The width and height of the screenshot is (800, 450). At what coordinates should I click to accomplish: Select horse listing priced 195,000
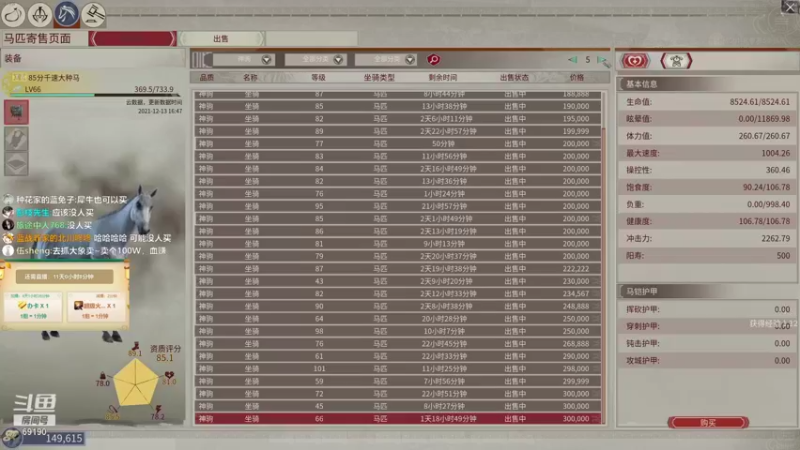[x=398, y=119]
